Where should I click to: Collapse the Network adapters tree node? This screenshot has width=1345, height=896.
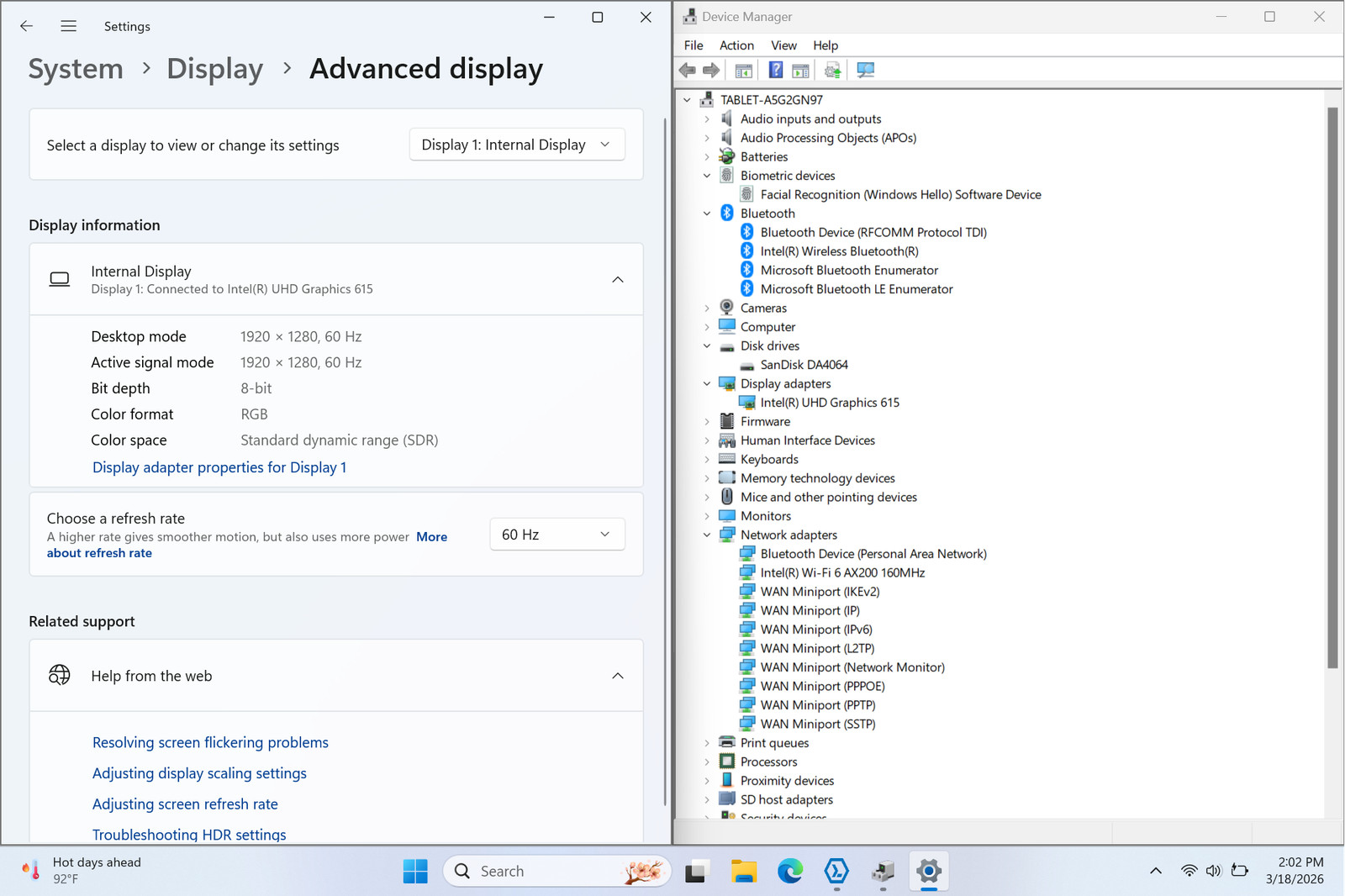click(x=707, y=535)
